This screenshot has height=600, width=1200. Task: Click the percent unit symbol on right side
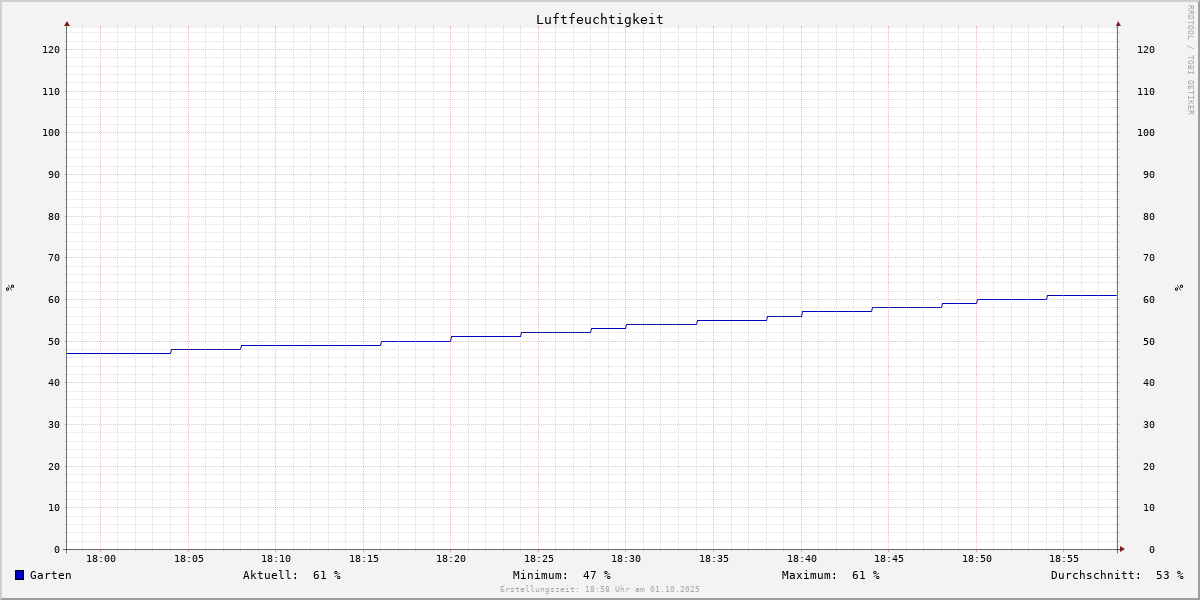click(x=1180, y=287)
